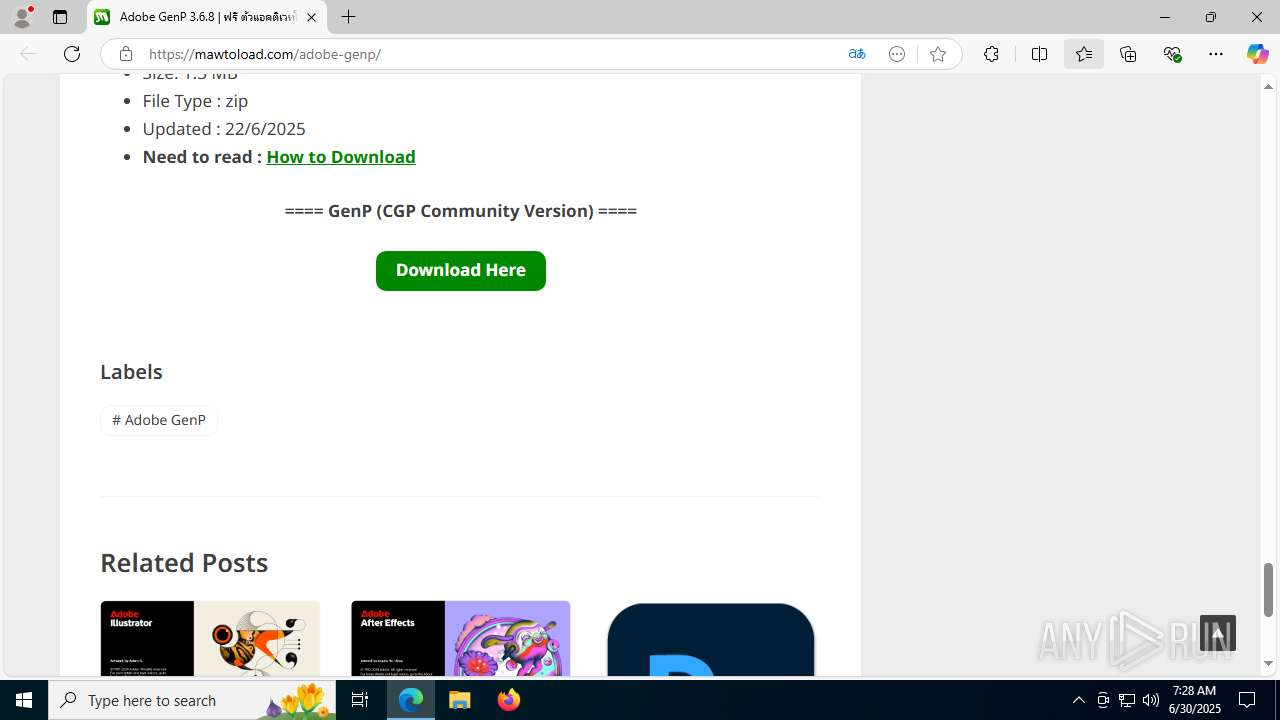Click the taskbar search box
This screenshot has height=720, width=1280.
point(190,700)
